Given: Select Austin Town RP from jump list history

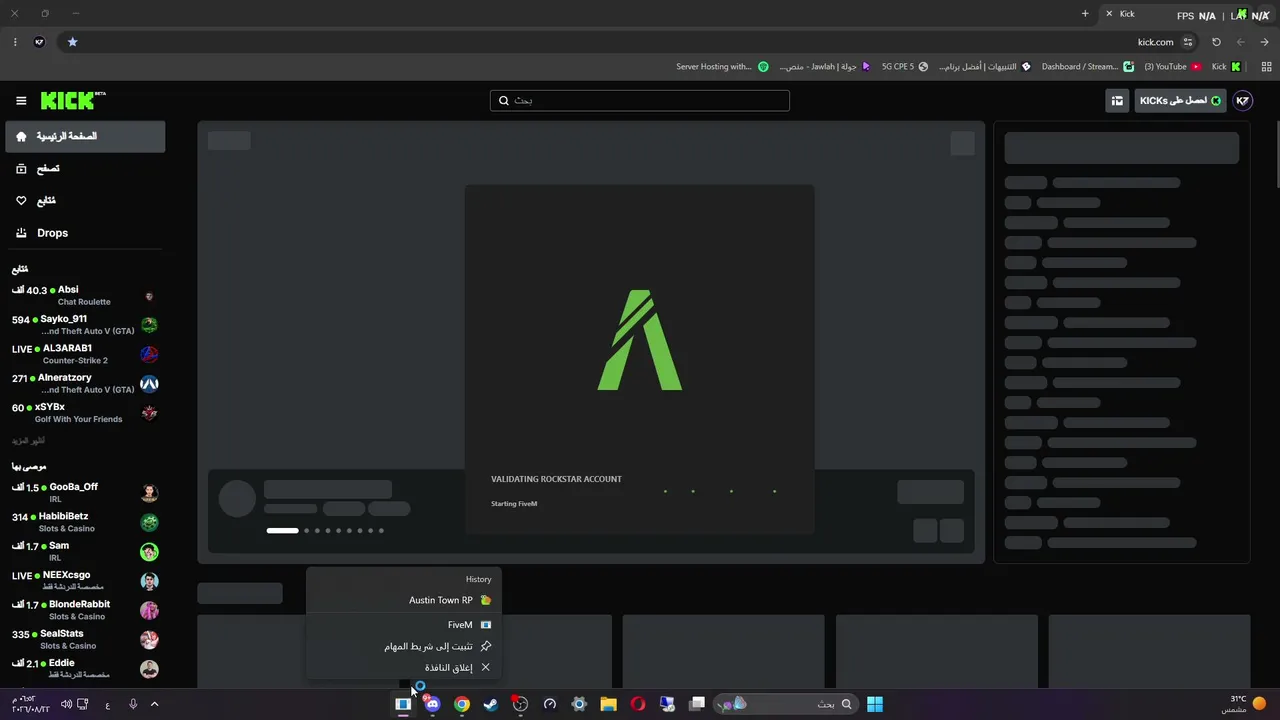Looking at the screenshot, I should pyautogui.click(x=404, y=600).
